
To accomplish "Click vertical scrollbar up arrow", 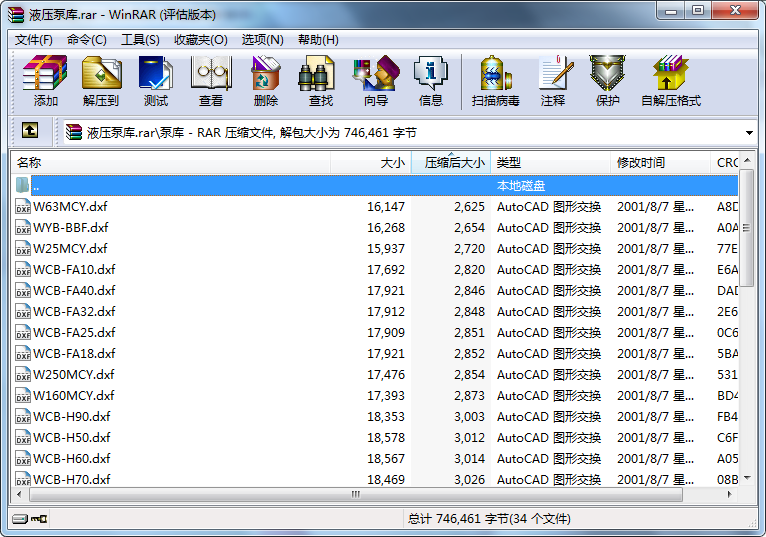I will 746,160.
